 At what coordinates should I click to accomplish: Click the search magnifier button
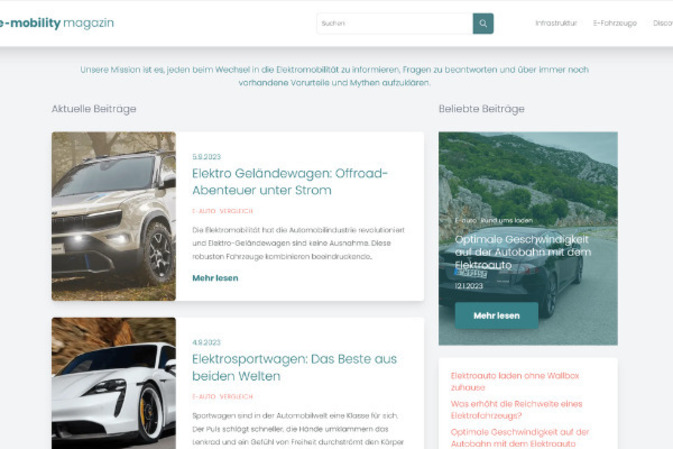click(483, 23)
